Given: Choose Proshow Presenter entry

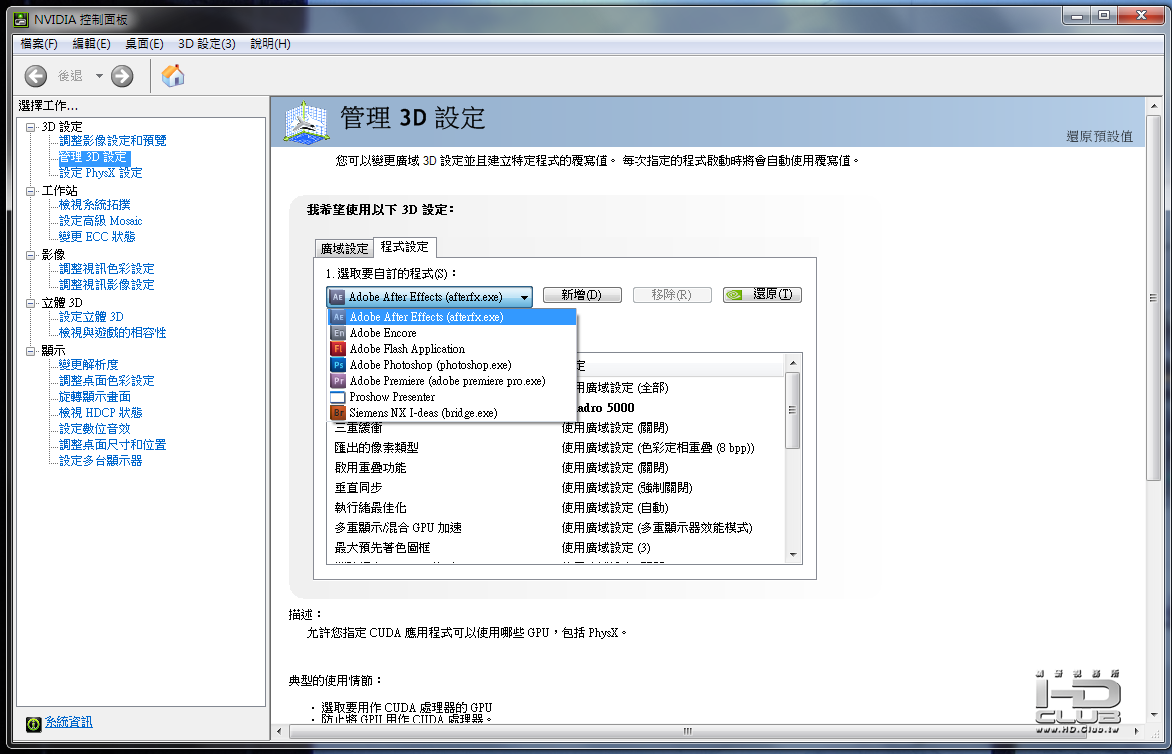Looking at the screenshot, I should 452,397.
